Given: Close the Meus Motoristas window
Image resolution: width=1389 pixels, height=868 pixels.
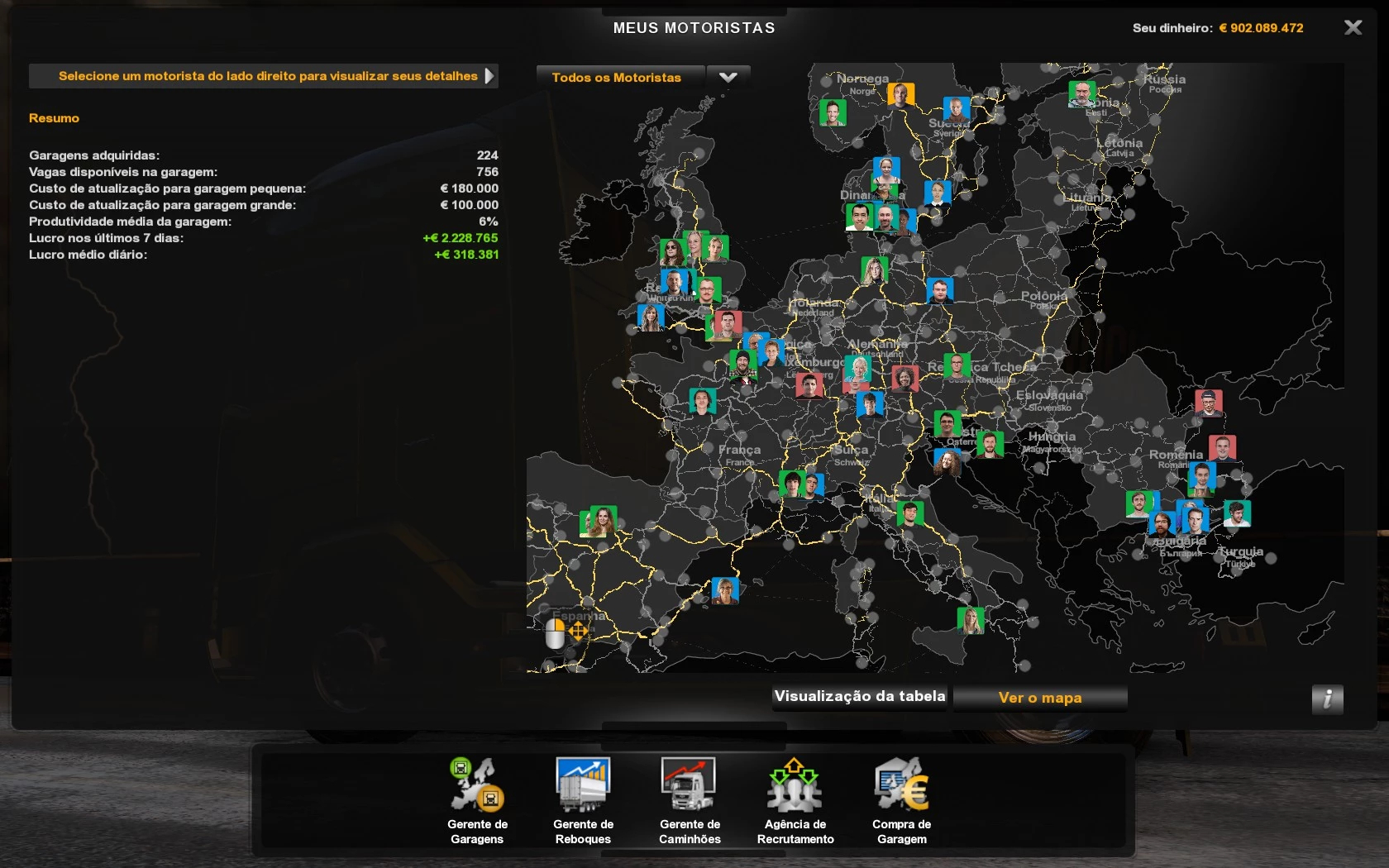Looking at the screenshot, I should [x=1353, y=28].
